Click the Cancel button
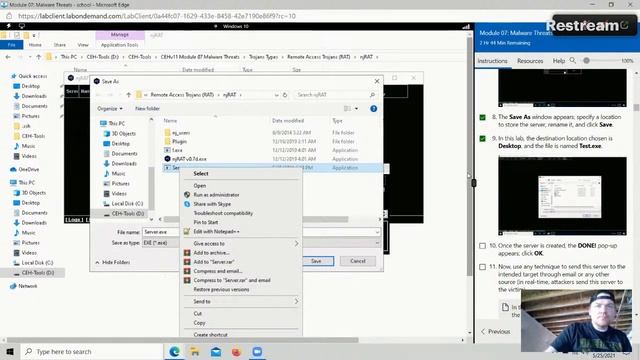Viewport: 640px width, 360px height. click(x=358, y=261)
